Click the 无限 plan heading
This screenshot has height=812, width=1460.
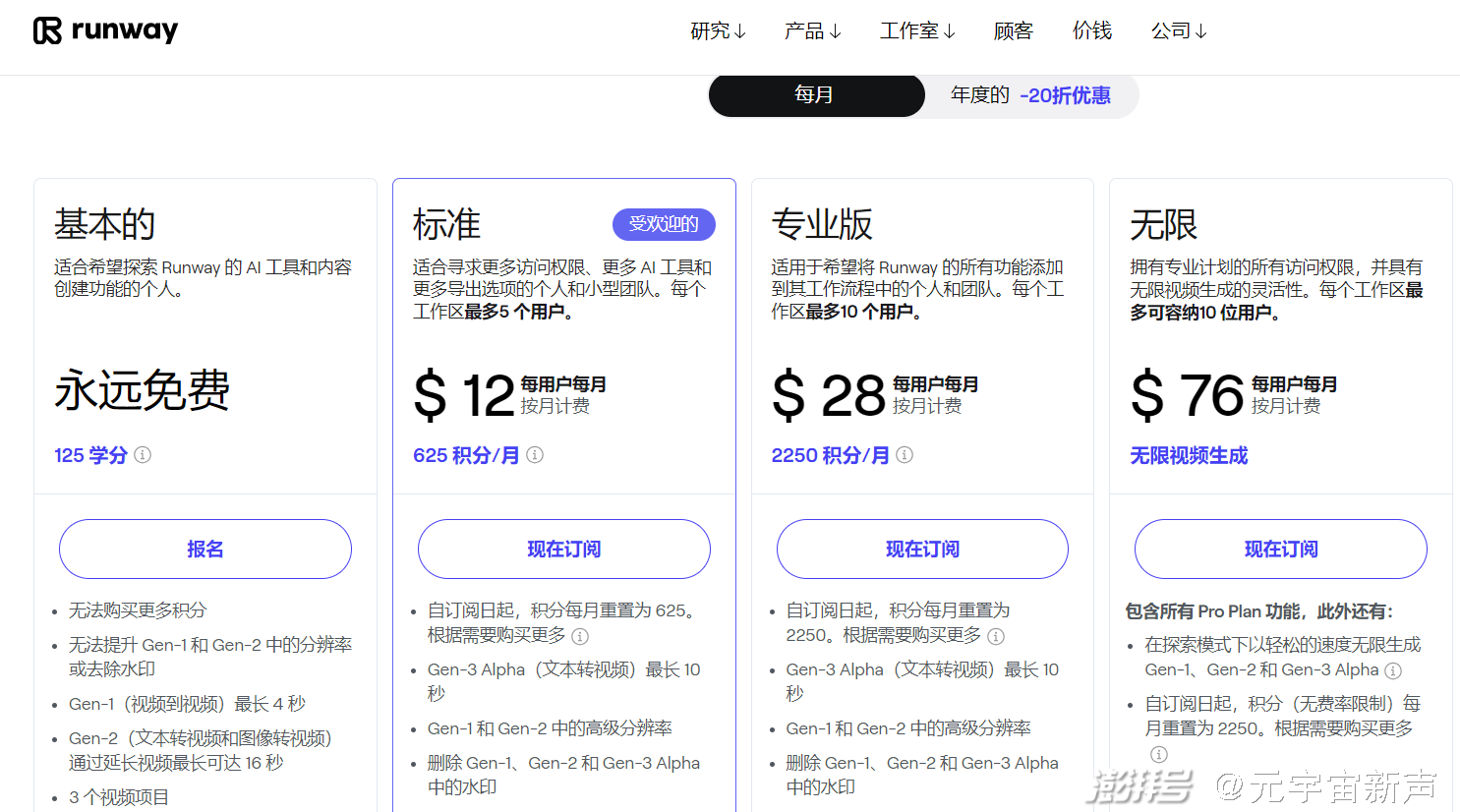[x=1163, y=224]
